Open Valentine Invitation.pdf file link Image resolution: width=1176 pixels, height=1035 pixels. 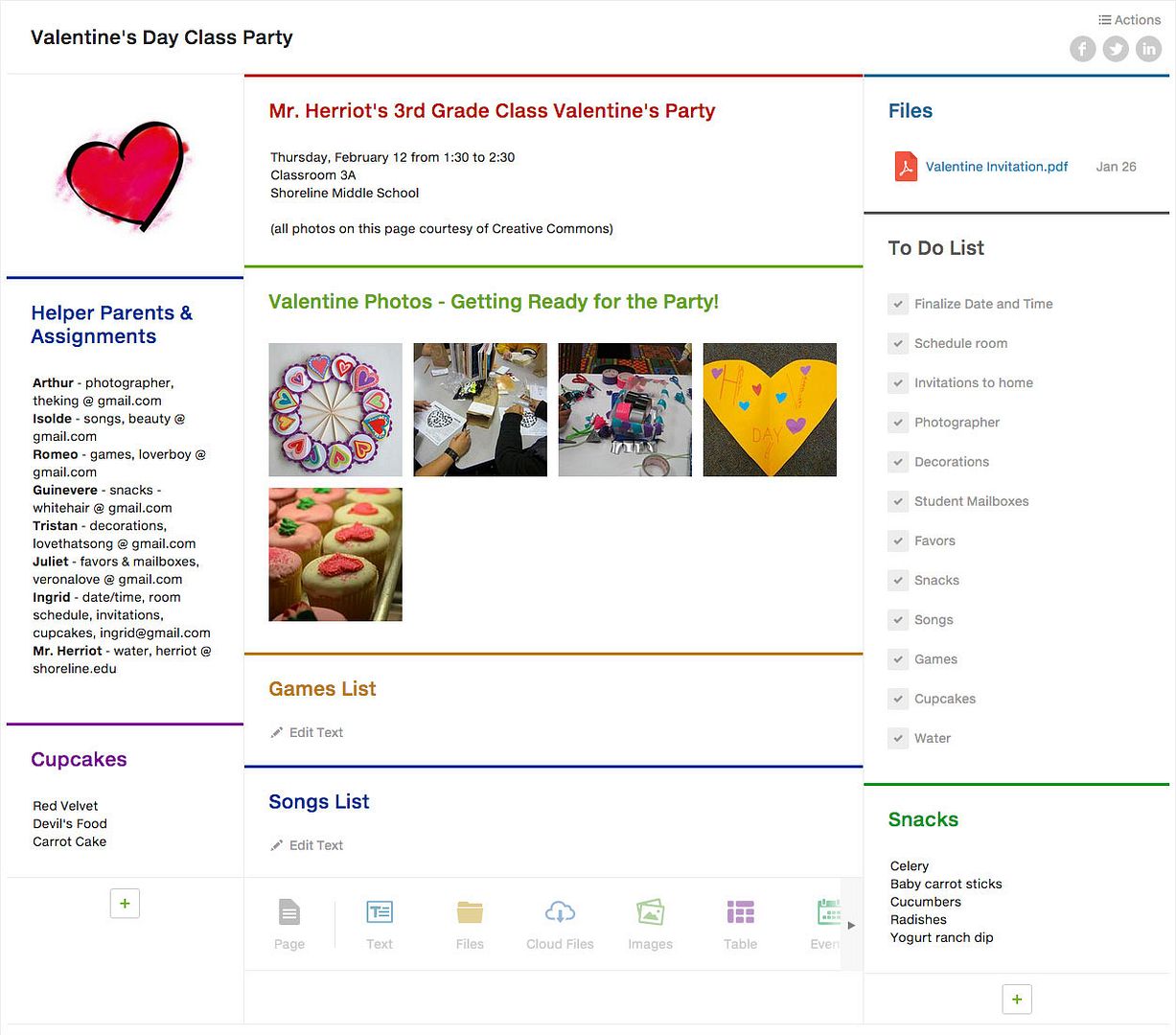997,167
